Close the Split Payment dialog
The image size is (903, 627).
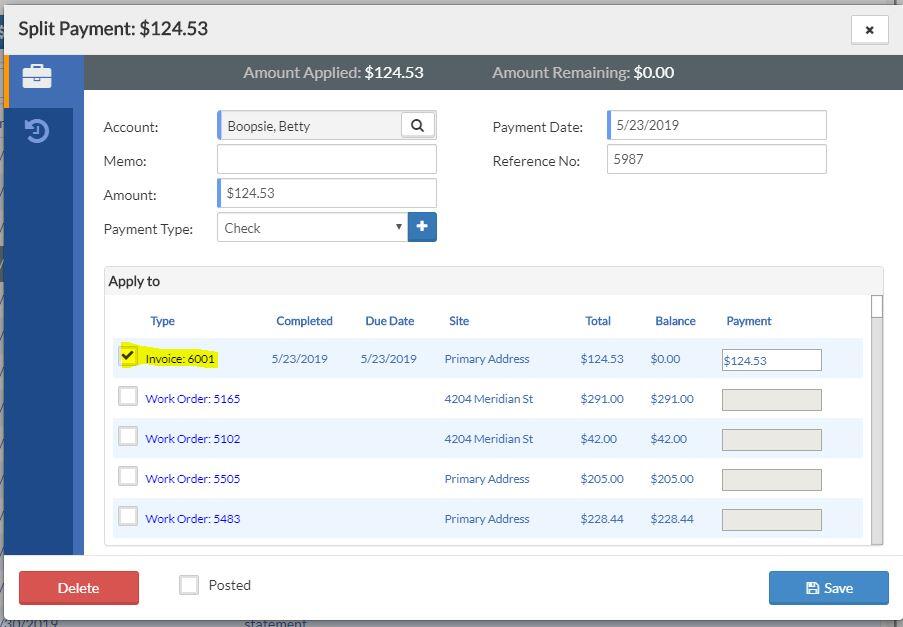[x=869, y=30]
